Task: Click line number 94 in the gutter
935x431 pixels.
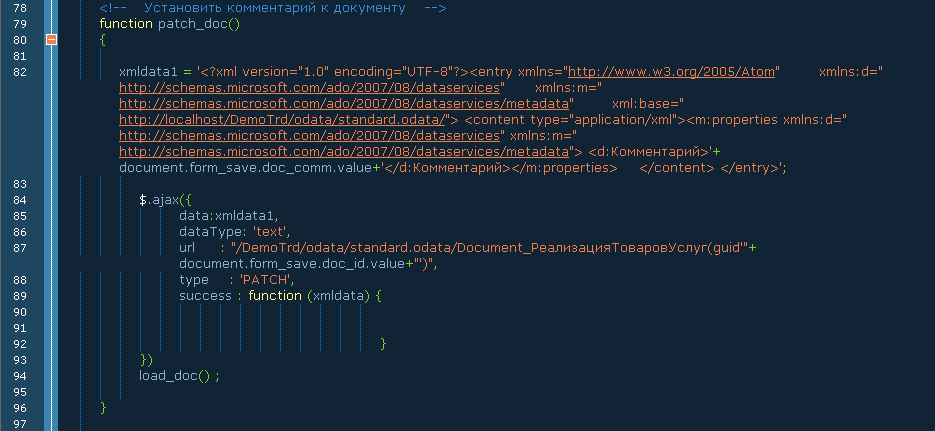Action: (20, 376)
